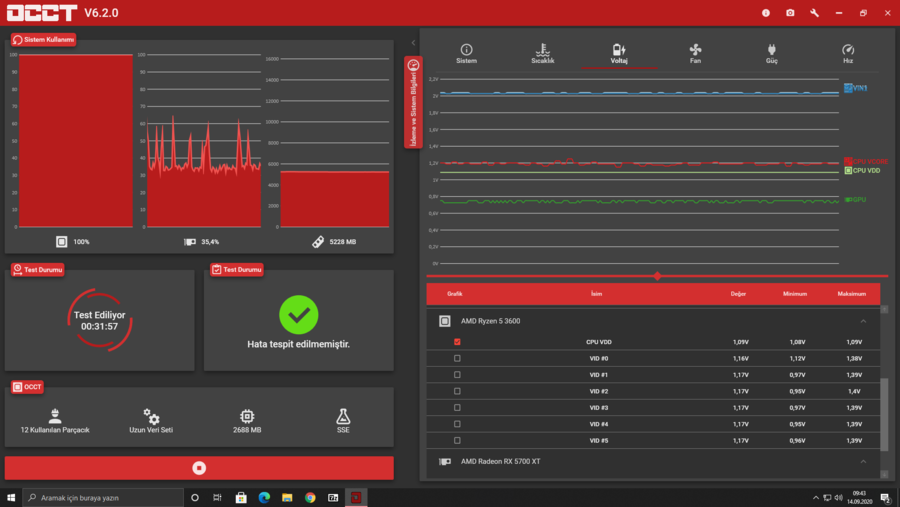
Task: Open the Windows Start menu
Action: 11,497
